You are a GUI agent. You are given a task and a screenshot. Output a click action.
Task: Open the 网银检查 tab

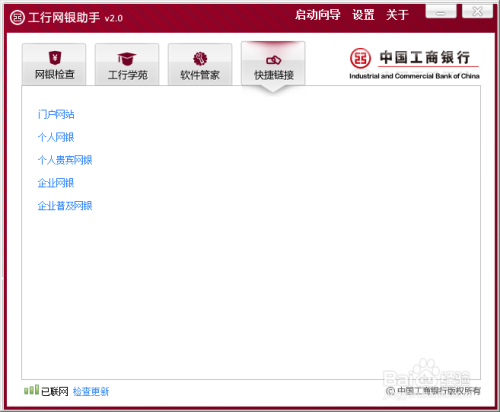click(54, 64)
